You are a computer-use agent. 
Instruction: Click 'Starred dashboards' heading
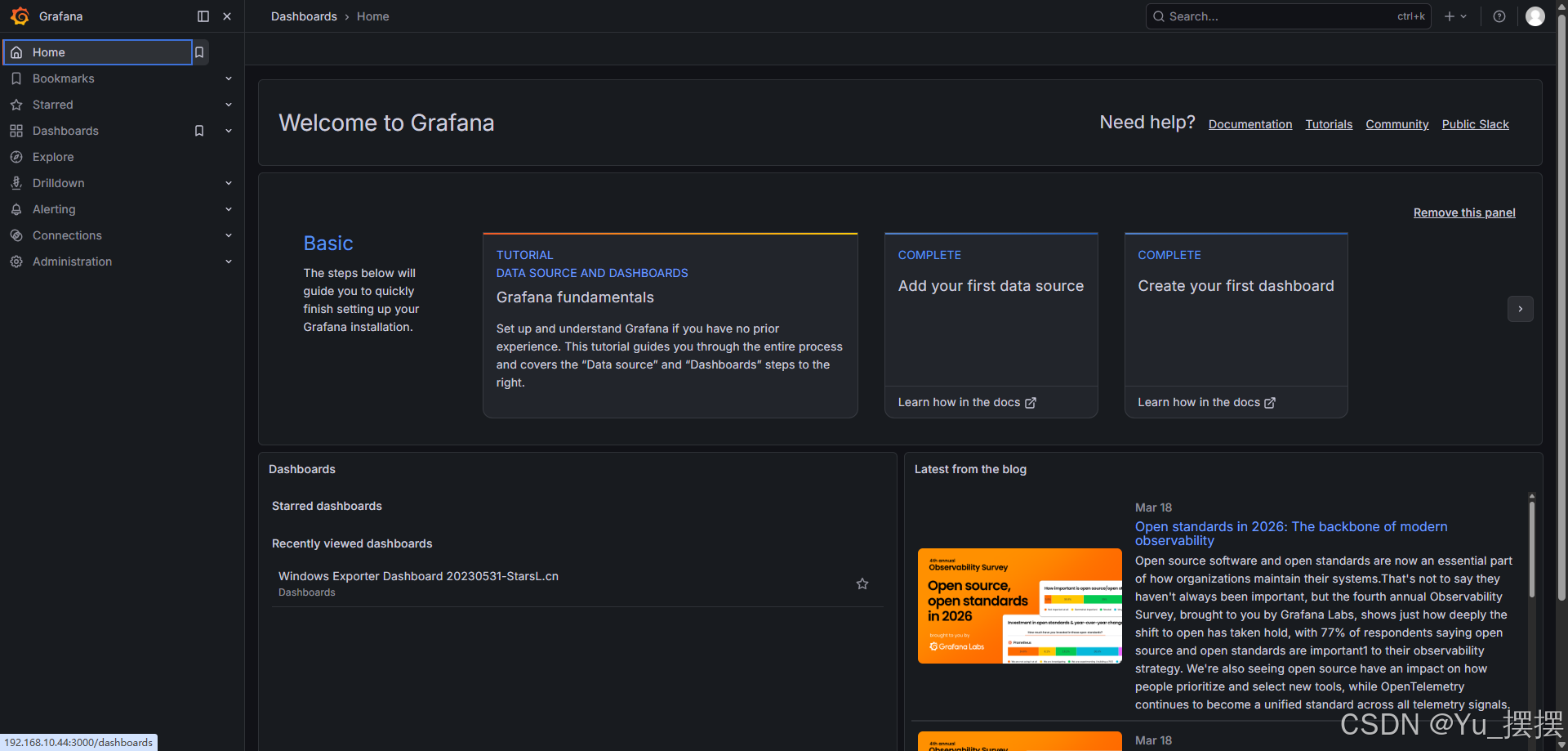tap(327, 506)
